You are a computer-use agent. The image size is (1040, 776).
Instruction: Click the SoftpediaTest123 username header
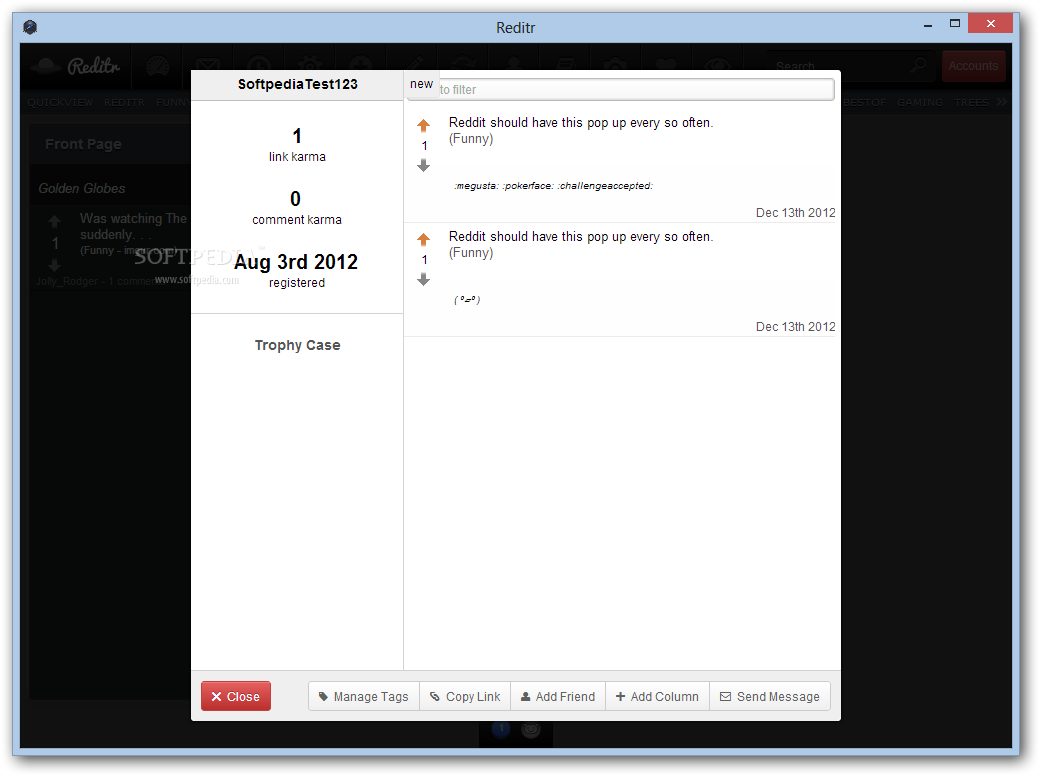(297, 84)
